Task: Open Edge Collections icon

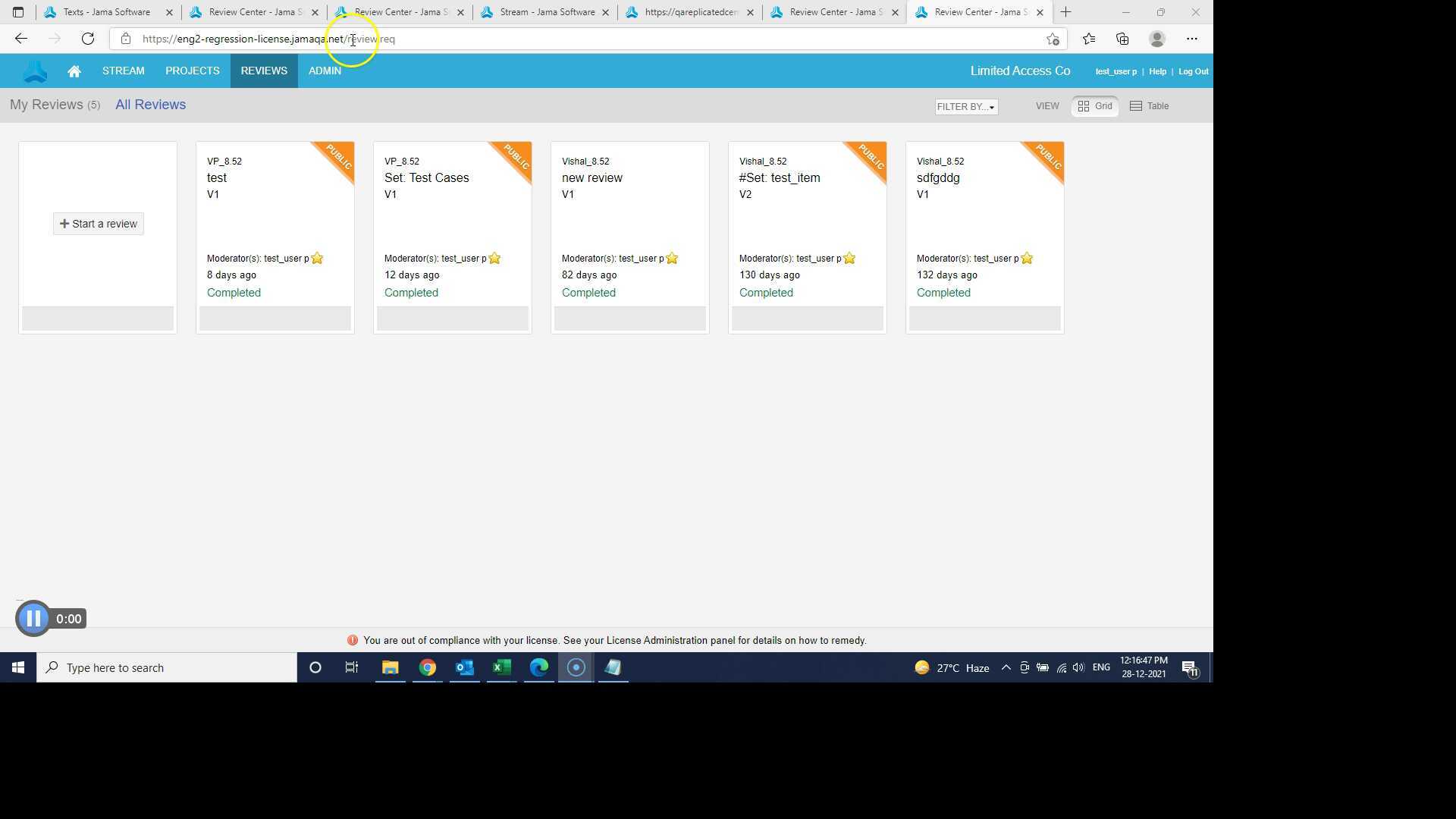Action: point(1122,39)
